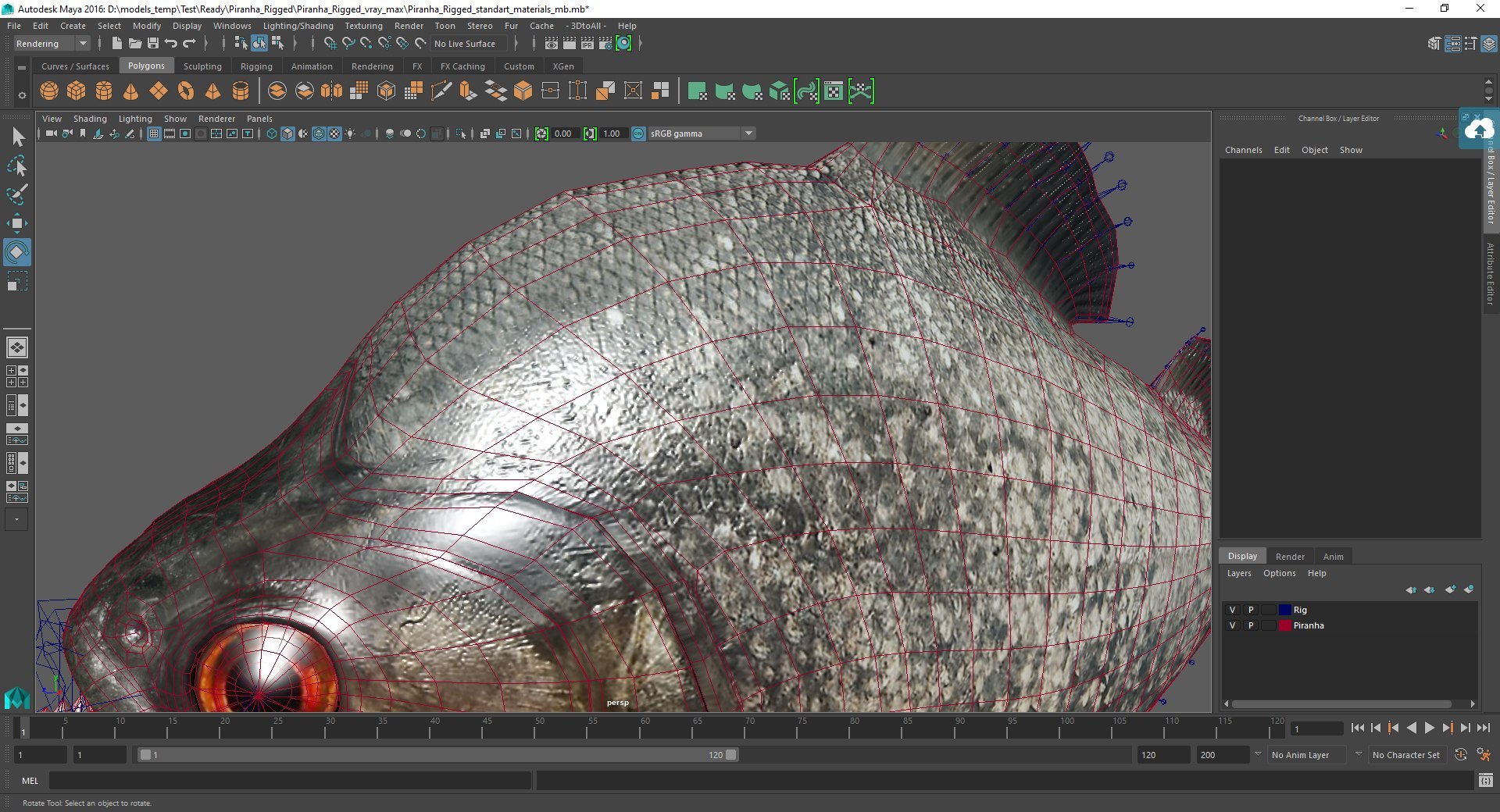The image size is (1500, 812).
Task: Choose the Select tool arrow
Action: tap(18, 137)
